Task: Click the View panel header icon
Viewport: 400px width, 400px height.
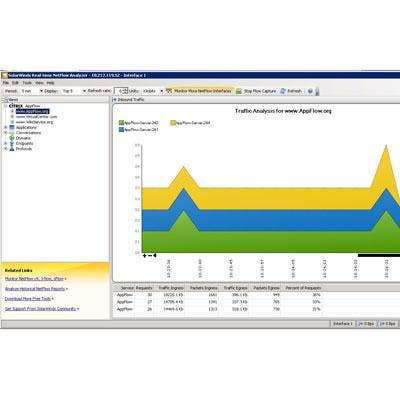Action: click(x=5, y=100)
